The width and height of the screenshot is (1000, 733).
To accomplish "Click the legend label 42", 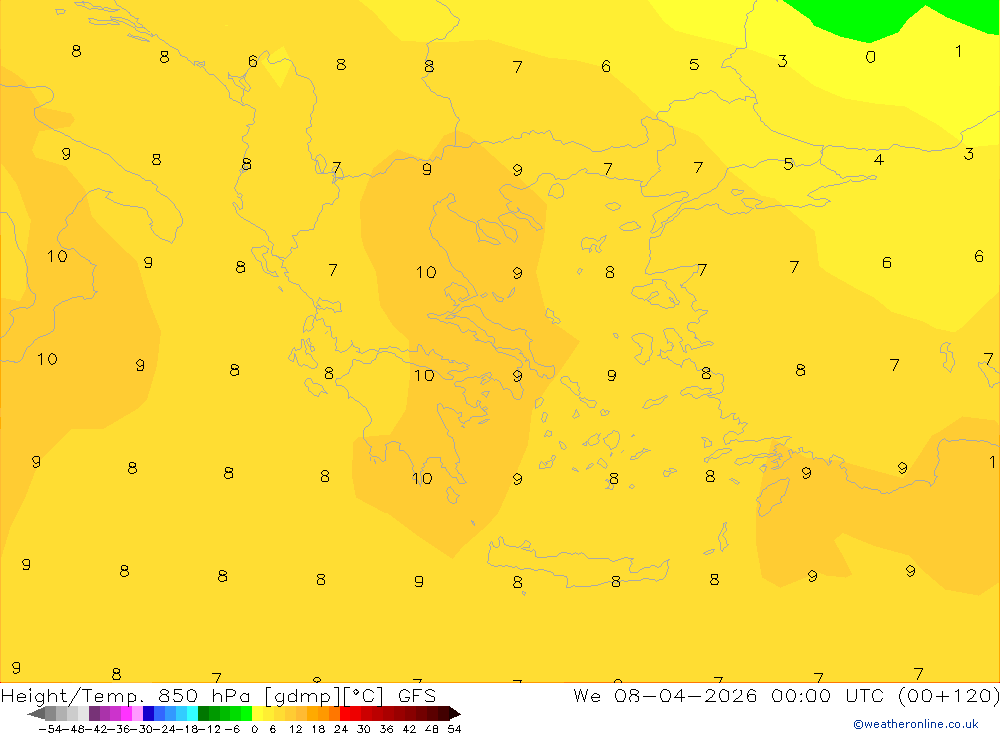I will coord(409,729).
